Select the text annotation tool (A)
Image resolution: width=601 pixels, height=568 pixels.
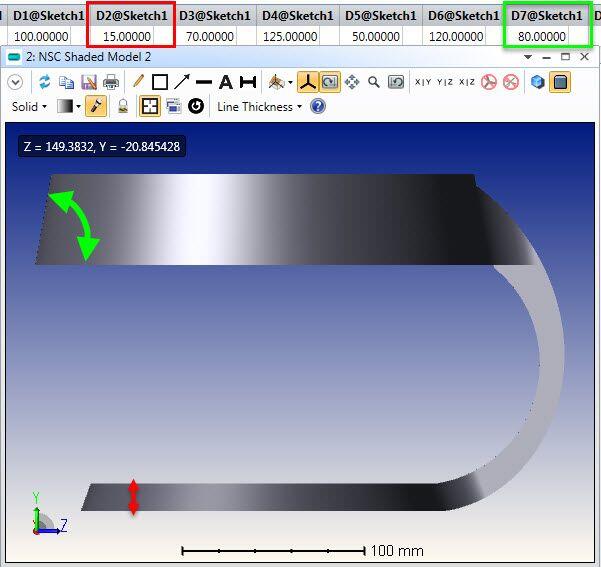tap(226, 82)
